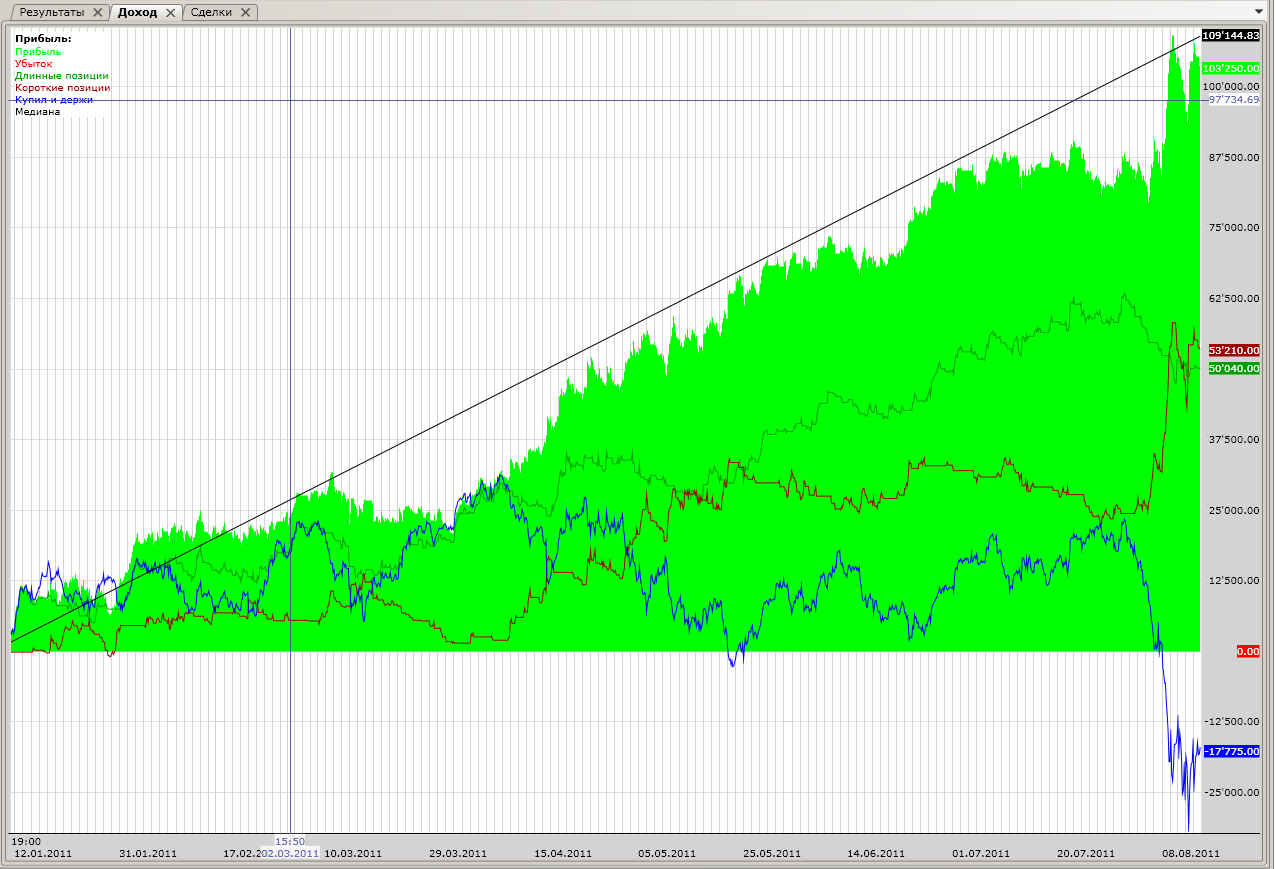1276x869 pixels.
Task: Close the Доход tab
Action: coord(170,13)
